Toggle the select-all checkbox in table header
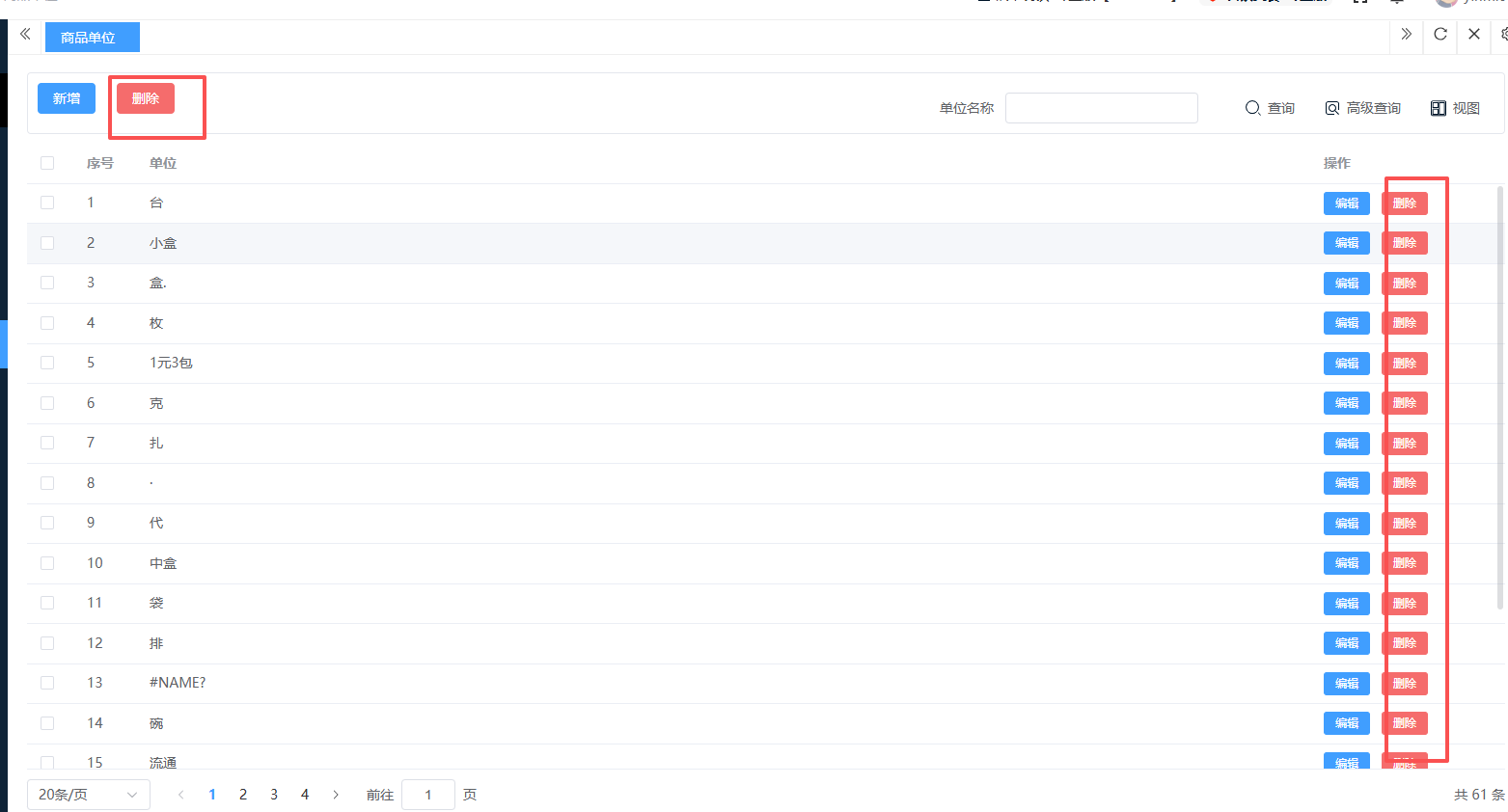 coord(47,163)
